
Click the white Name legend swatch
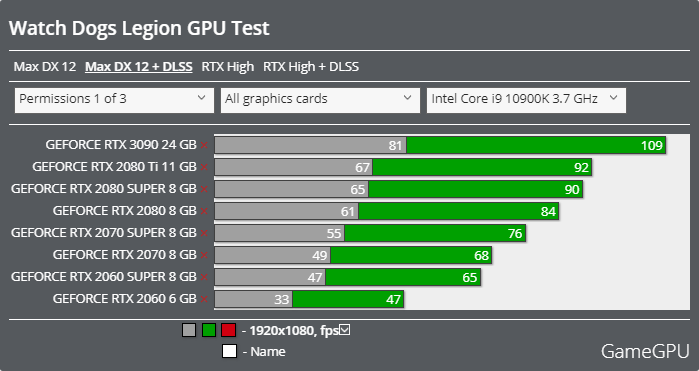point(229,351)
